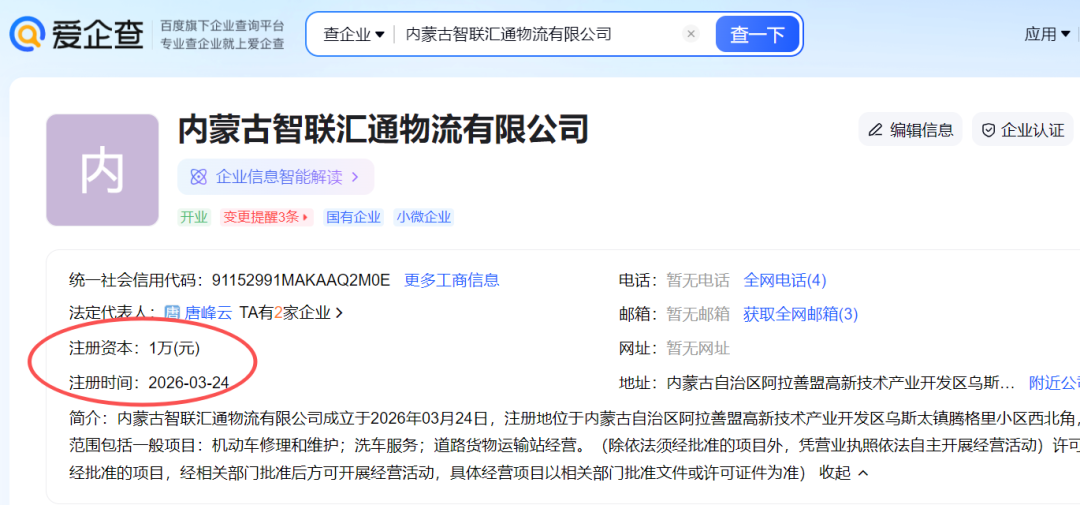Click the 注册时间 value 2026-03-24
Screen dimensions: 1080x505
(x=189, y=382)
